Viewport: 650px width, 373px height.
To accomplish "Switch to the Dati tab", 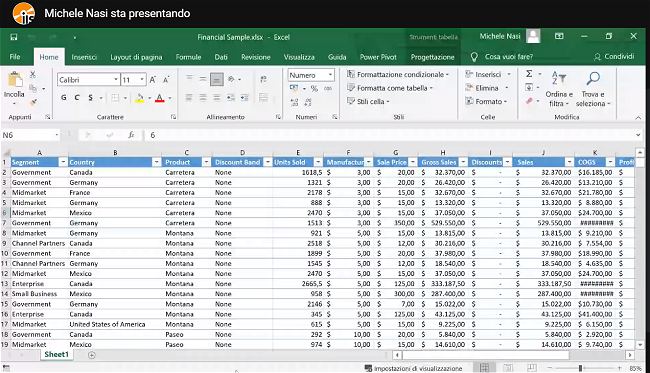I will (221, 57).
